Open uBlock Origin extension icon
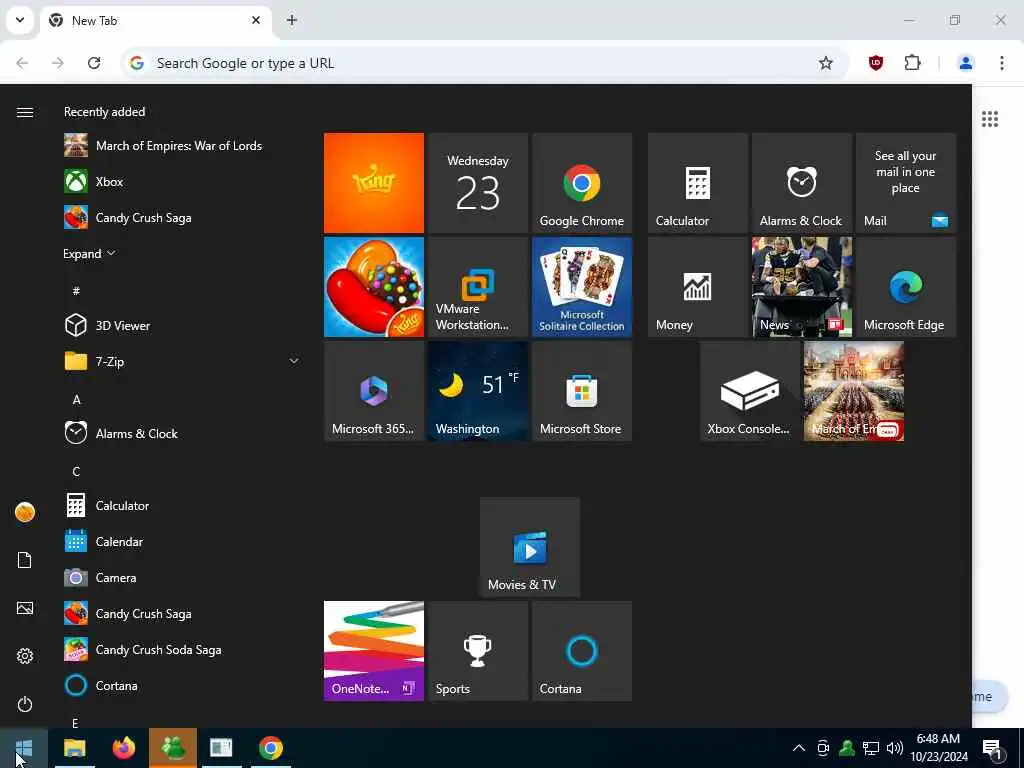 pos(876,63)
